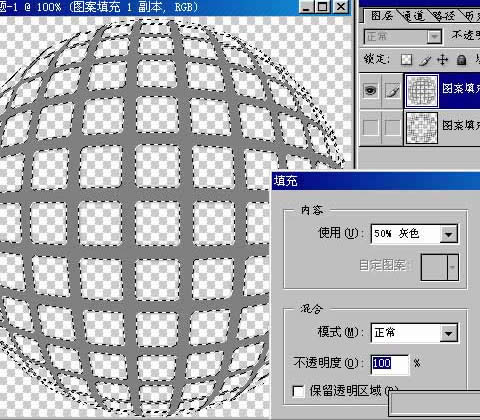Switch to 通道 tab
480x420 pixels.
click(x=414, y=16)
